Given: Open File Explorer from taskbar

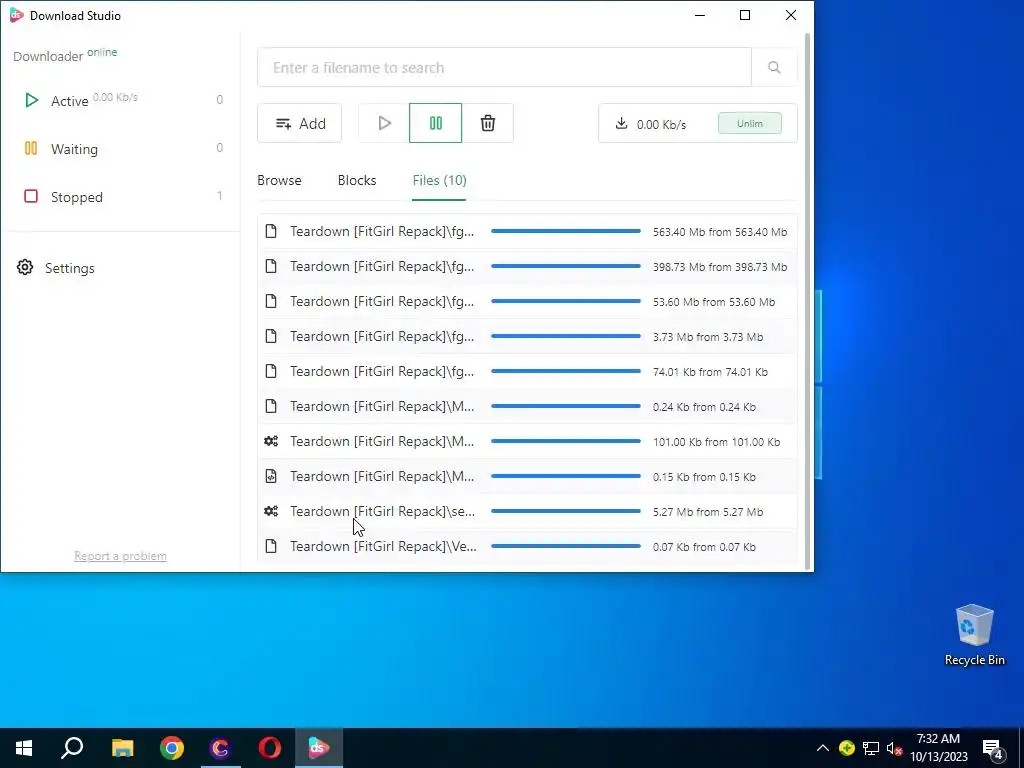Looking at the screenshot, I should (x=122, y=748).
